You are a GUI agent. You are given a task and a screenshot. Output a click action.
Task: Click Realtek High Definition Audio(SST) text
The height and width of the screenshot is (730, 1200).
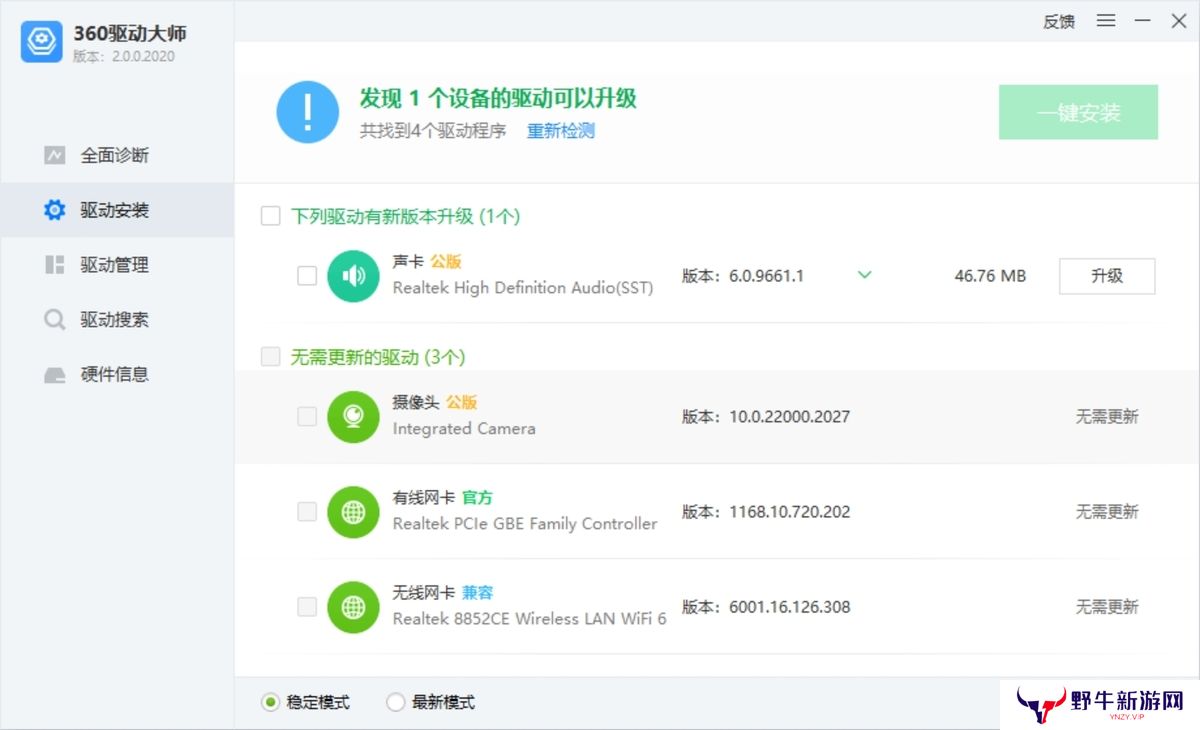tap(523, 288)
